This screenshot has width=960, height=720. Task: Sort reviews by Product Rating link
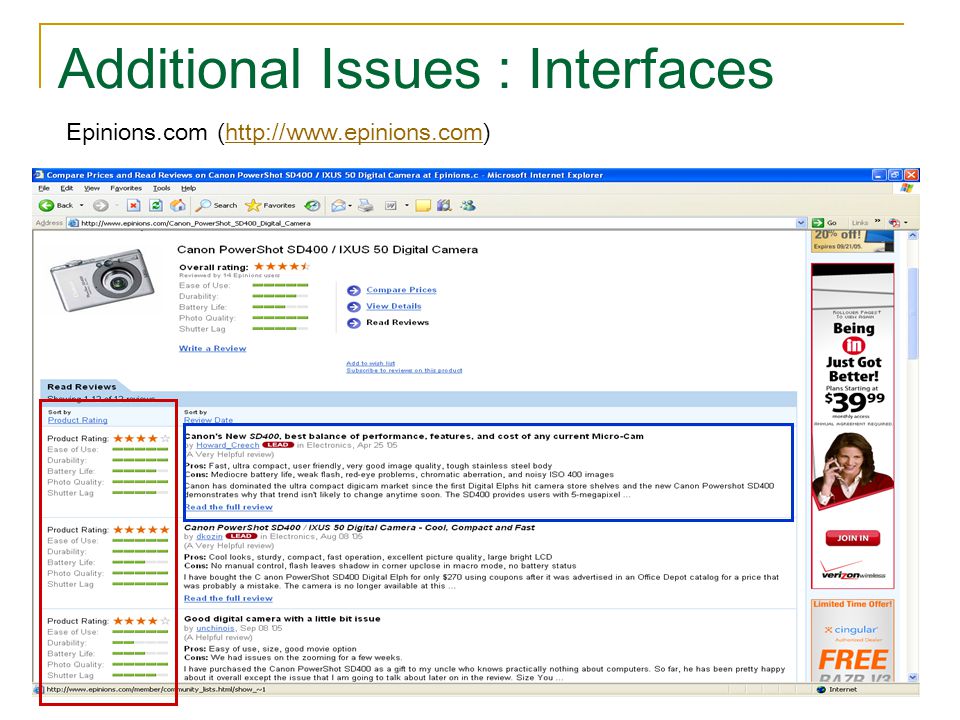(78, 420)
